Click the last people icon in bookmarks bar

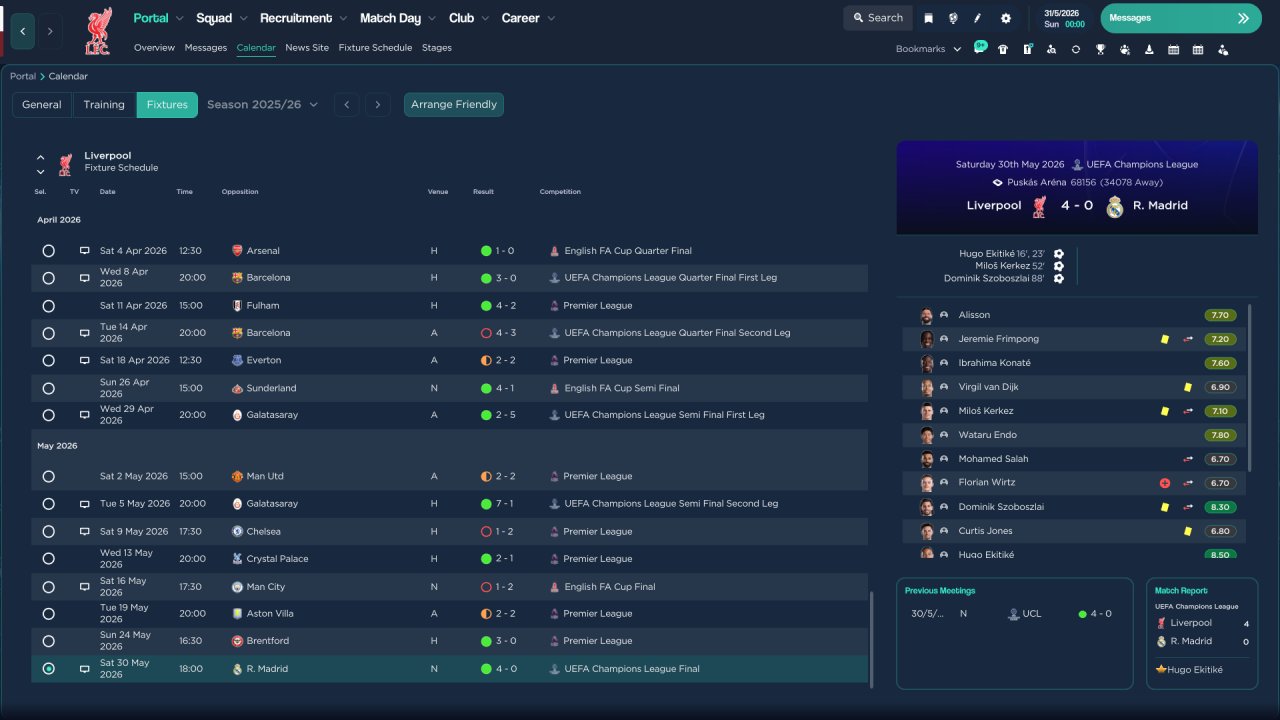tap(1223, 49)
